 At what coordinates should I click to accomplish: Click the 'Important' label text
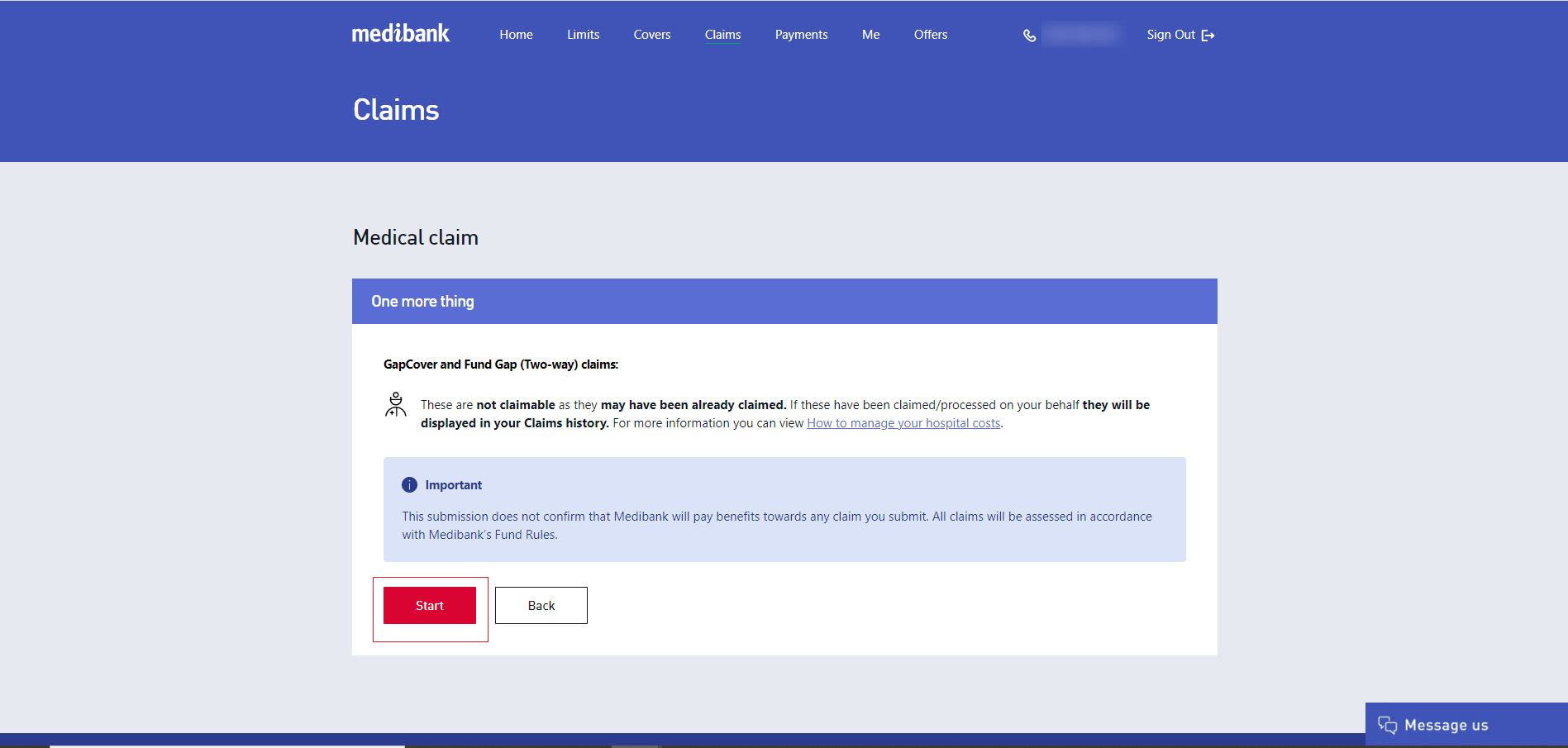point(453,485)
